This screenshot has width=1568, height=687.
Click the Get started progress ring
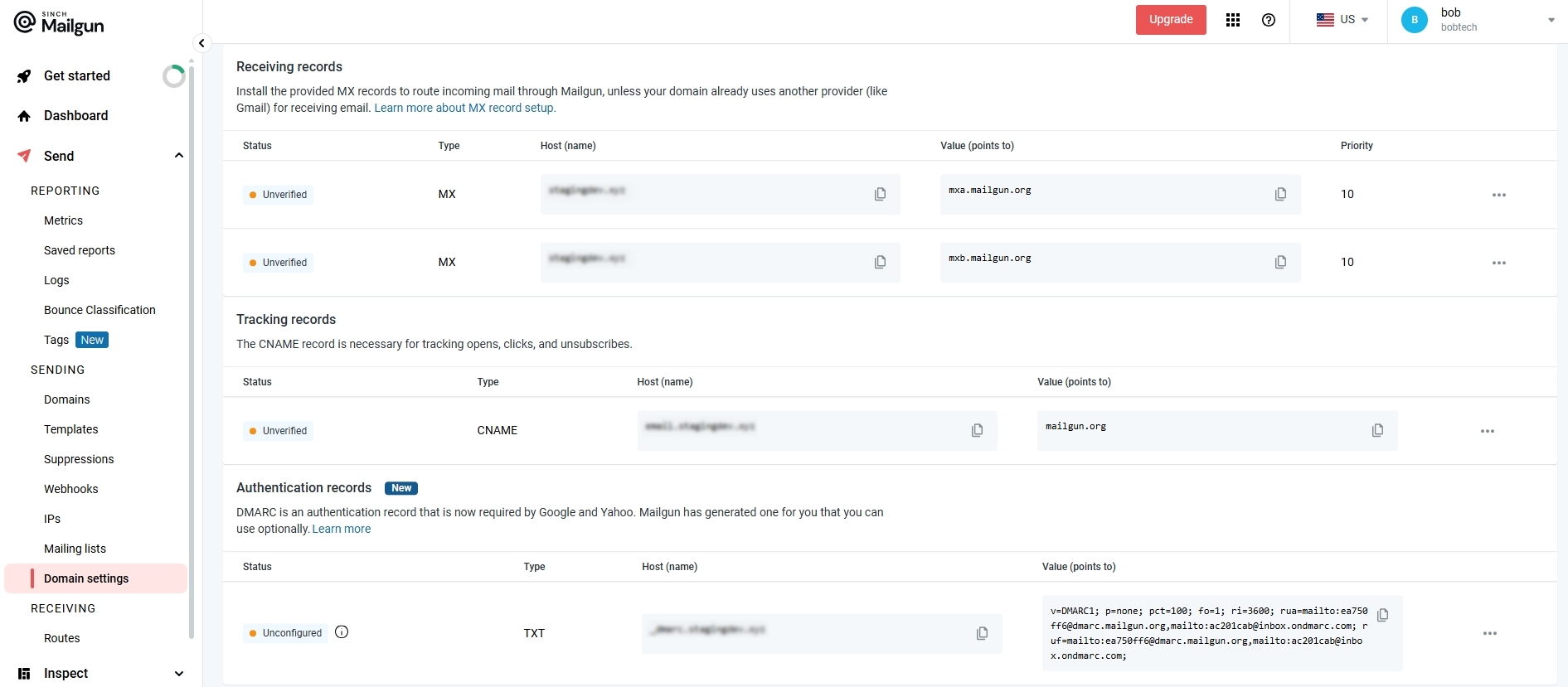tap(173, 76)
